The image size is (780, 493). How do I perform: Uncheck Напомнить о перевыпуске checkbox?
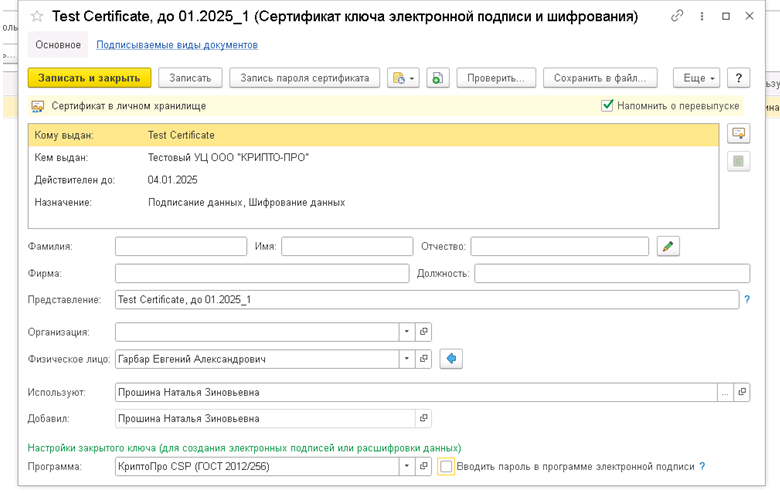(607, 105)
